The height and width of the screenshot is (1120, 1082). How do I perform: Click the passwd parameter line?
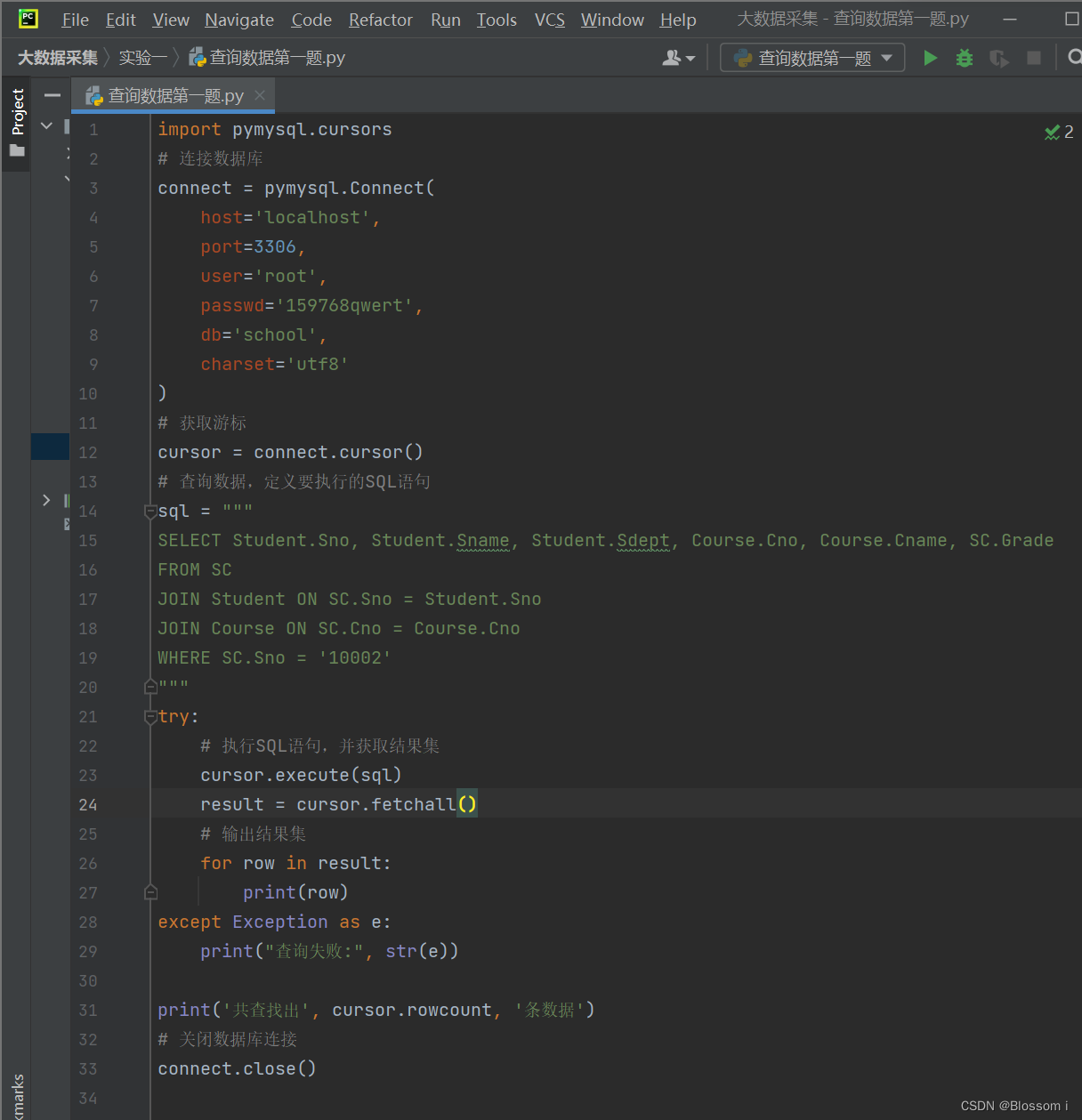click(311, 305)
